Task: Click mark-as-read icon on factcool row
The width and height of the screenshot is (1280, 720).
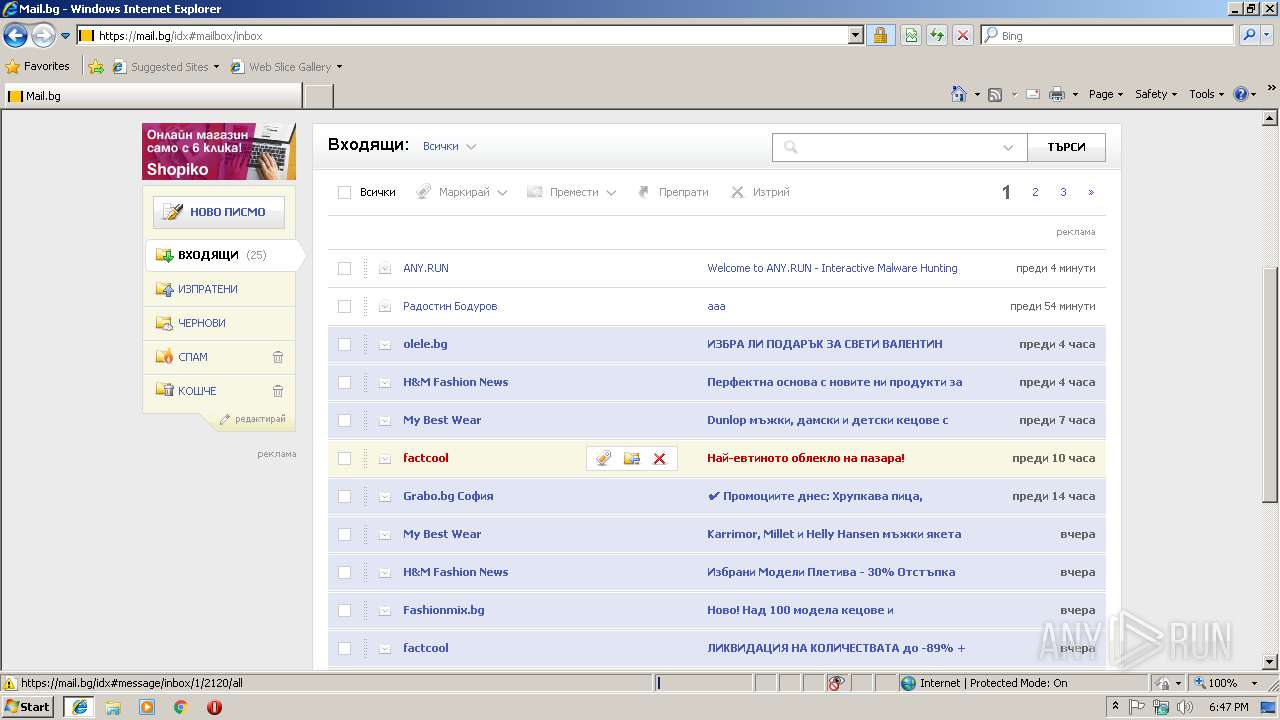Action: (x=603, y=458)
